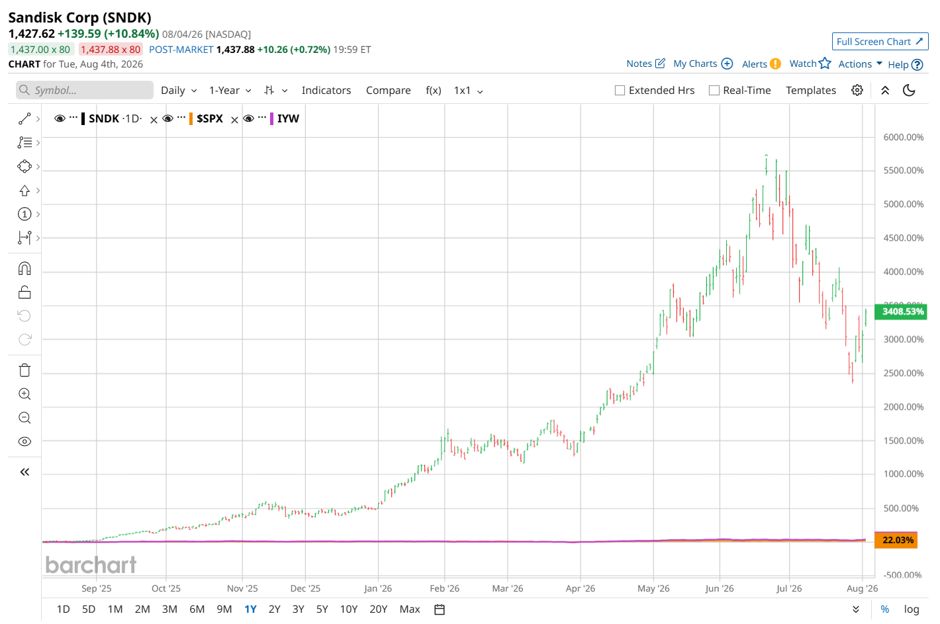Image resolution: width=940 pixels, height=624 pixels.
Task: Open the Compare menu
Action: pos(388,90)
